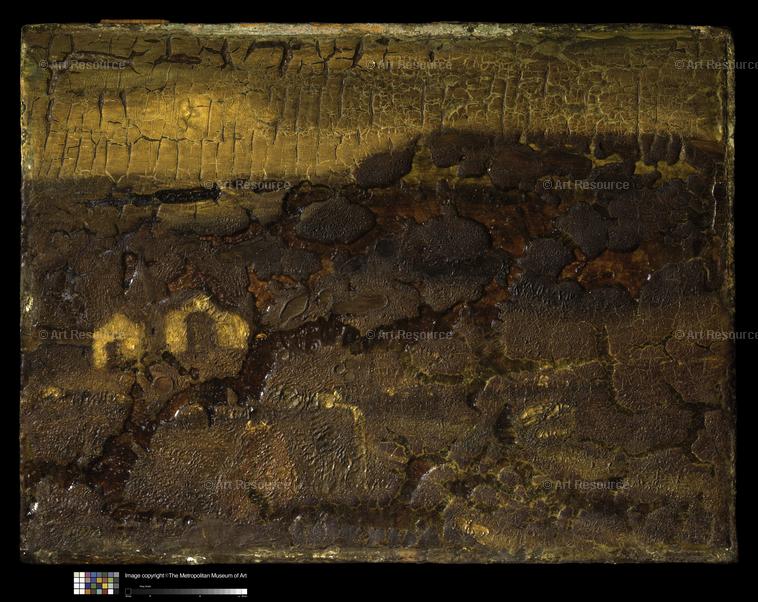
Task: Click the 'Image copyright The Metropolitan Museum of Art' text
Action: (186, 575)
